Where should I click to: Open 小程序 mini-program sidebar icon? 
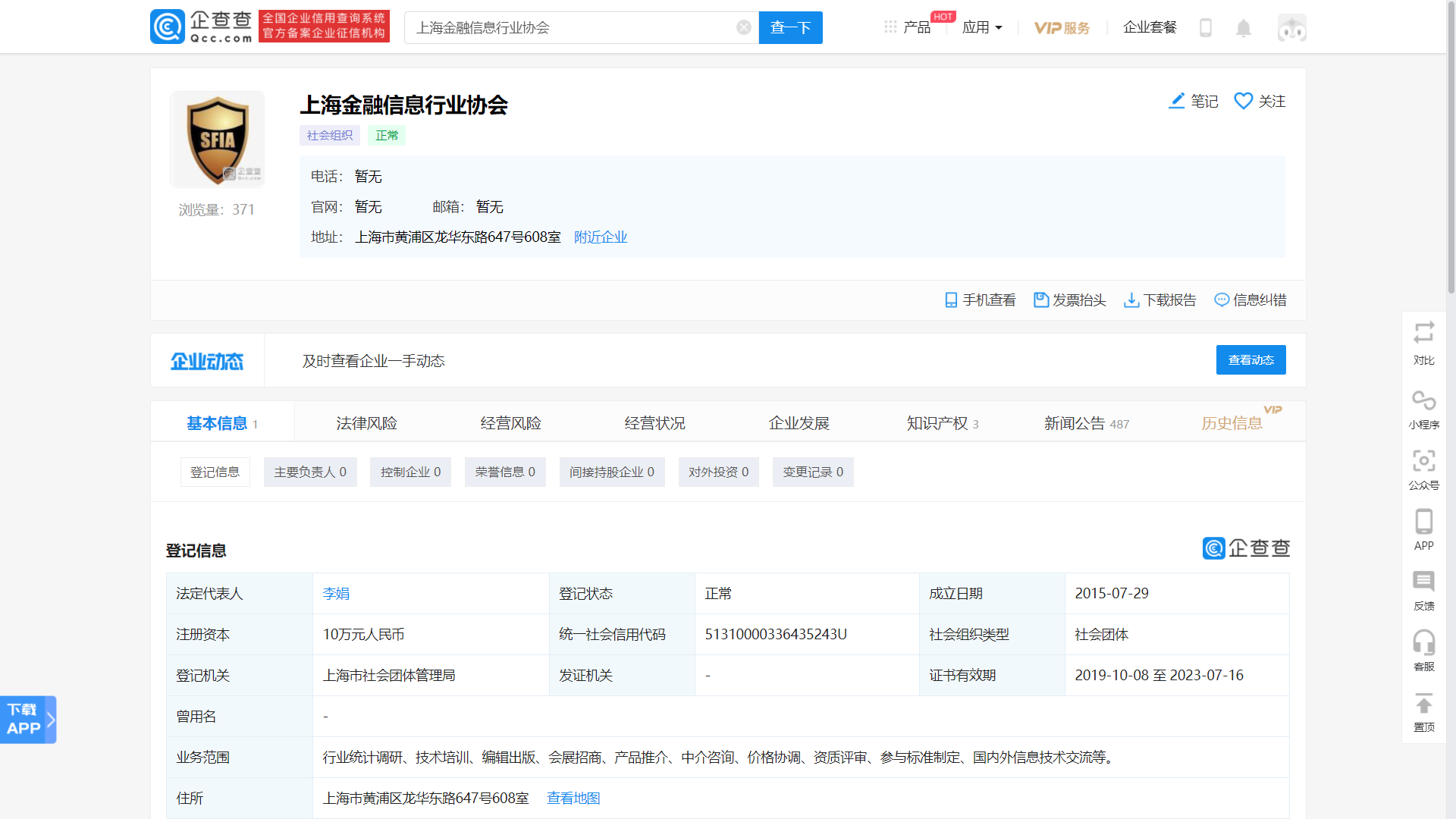(1423, 400)
